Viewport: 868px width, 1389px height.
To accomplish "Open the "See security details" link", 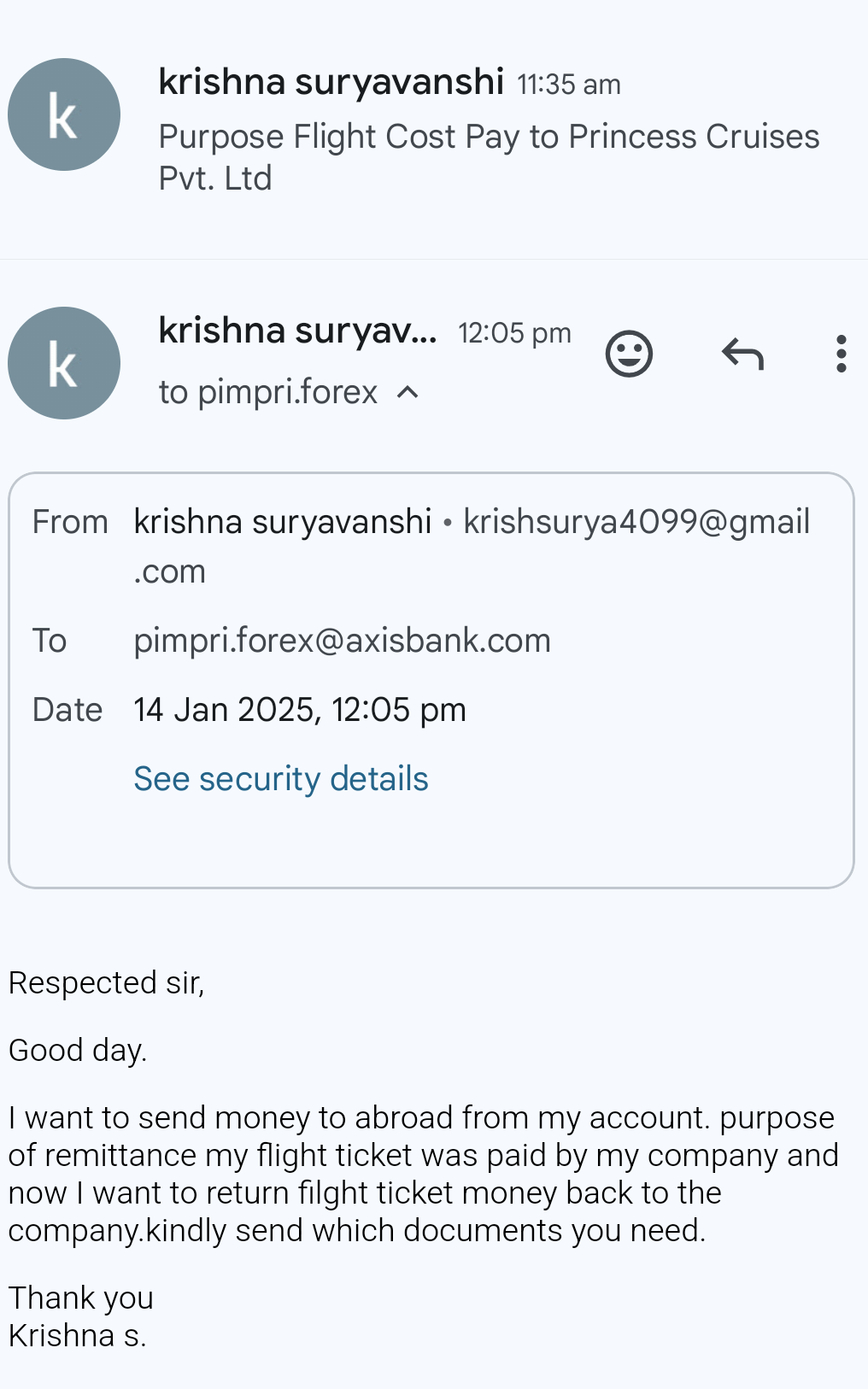I will point(281,779).
